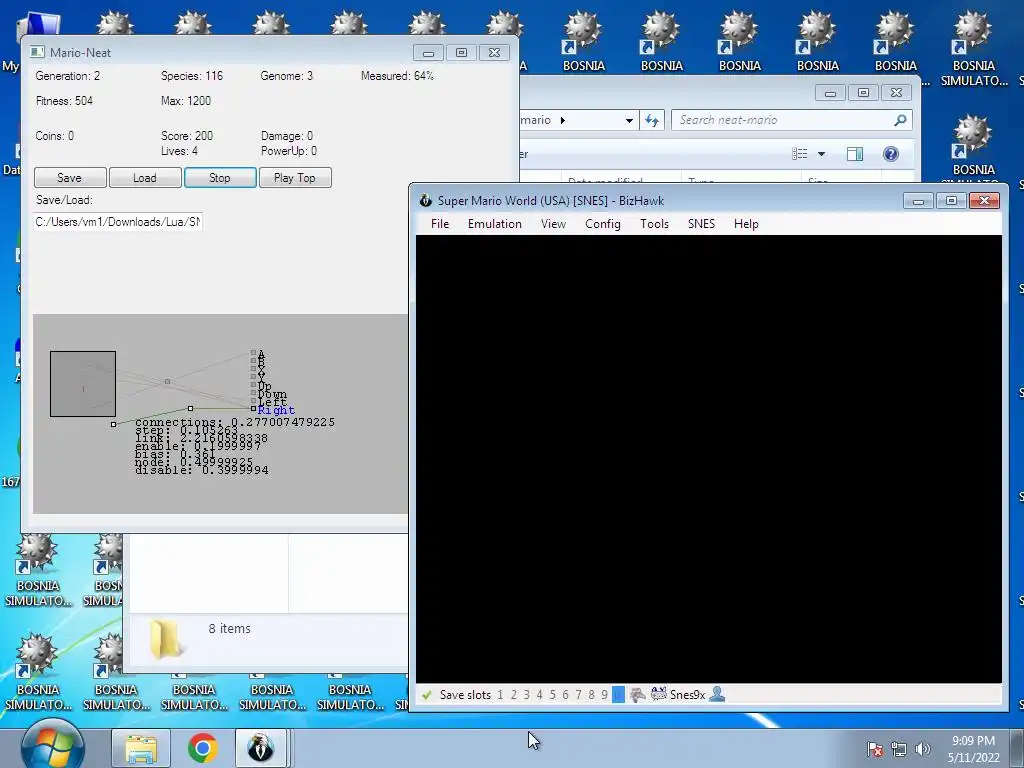Screen dimensions: 1024x768
Task: Click the Lives: 4 label
Action: pos(180,151)
